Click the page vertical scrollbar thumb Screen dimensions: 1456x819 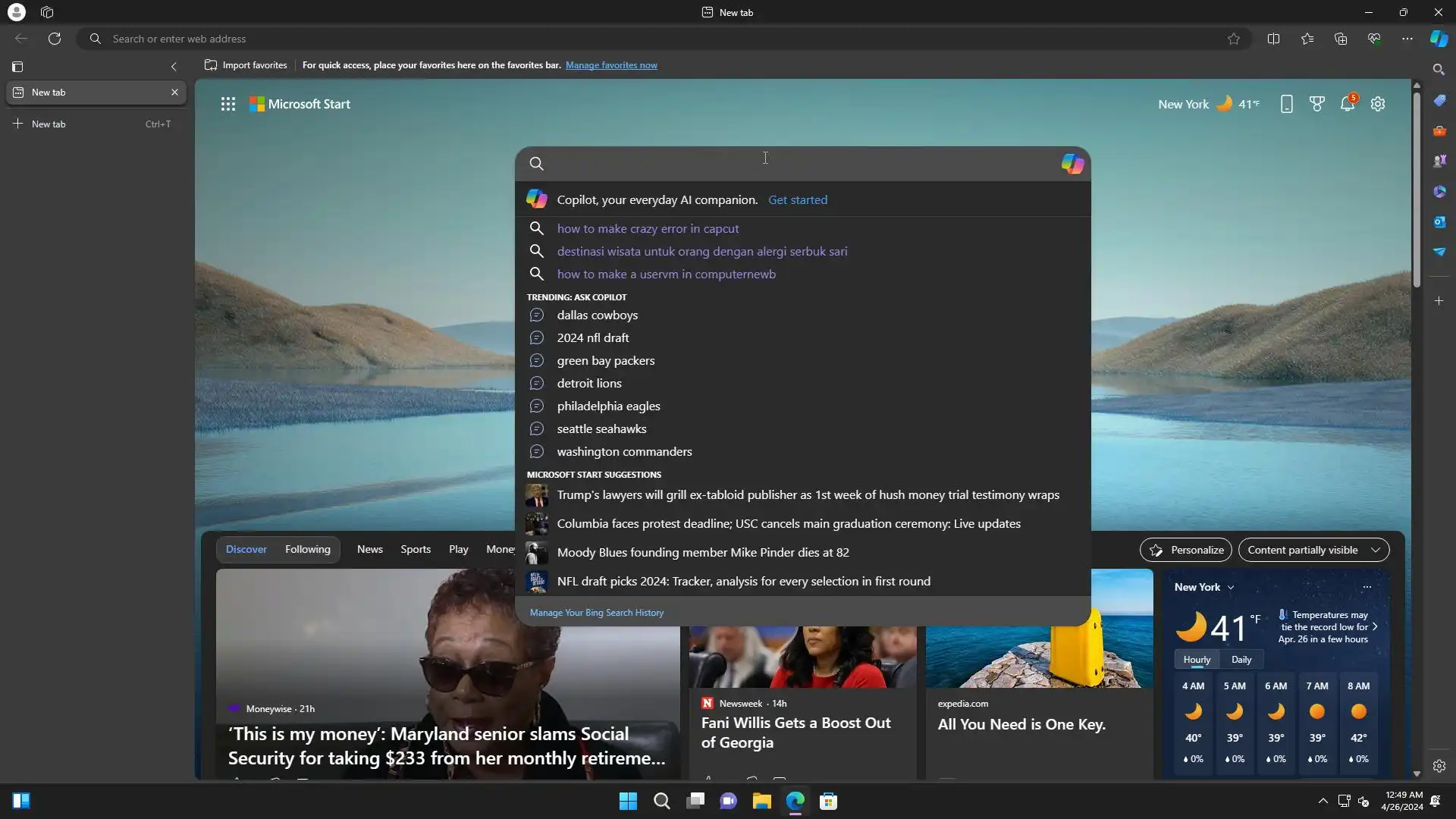(1416, 190)
